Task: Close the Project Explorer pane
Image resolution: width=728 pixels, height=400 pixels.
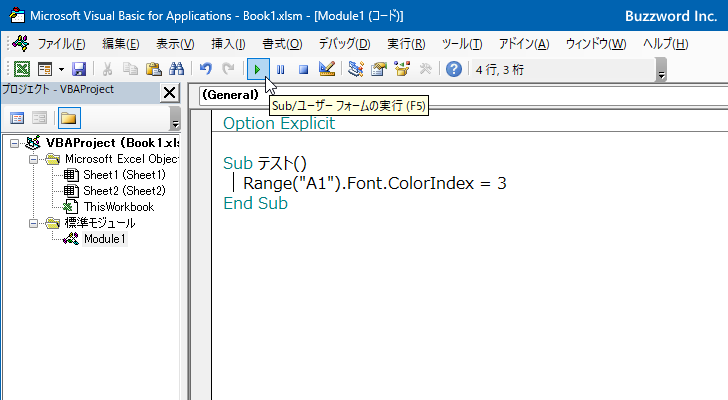Action: [x=169, y=93]
